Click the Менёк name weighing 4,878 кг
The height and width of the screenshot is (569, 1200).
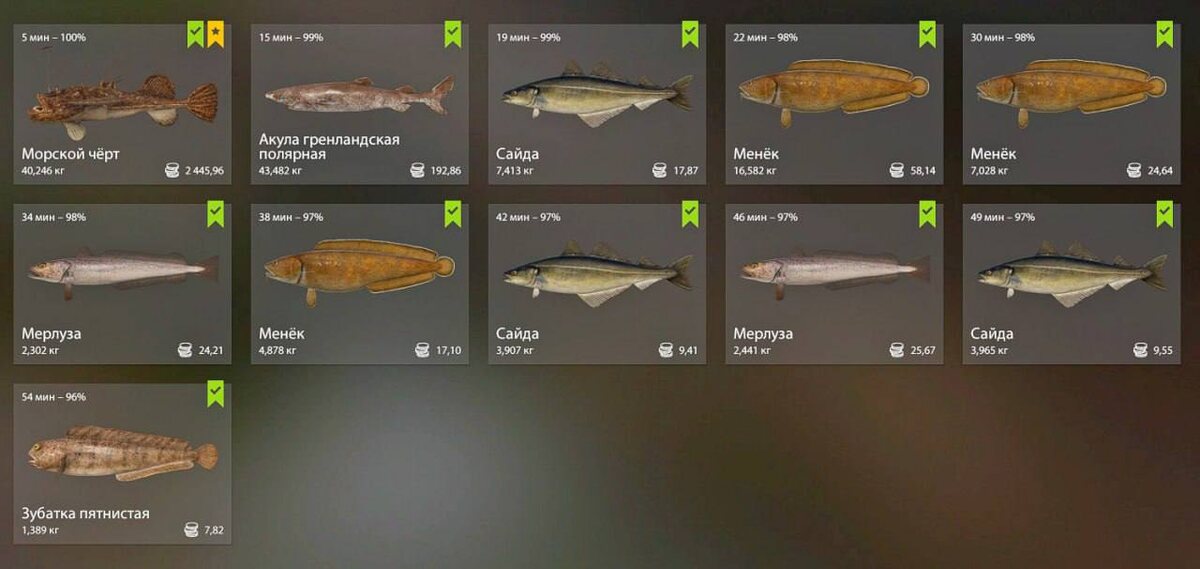pyautogui.click(x=282, y=333)
